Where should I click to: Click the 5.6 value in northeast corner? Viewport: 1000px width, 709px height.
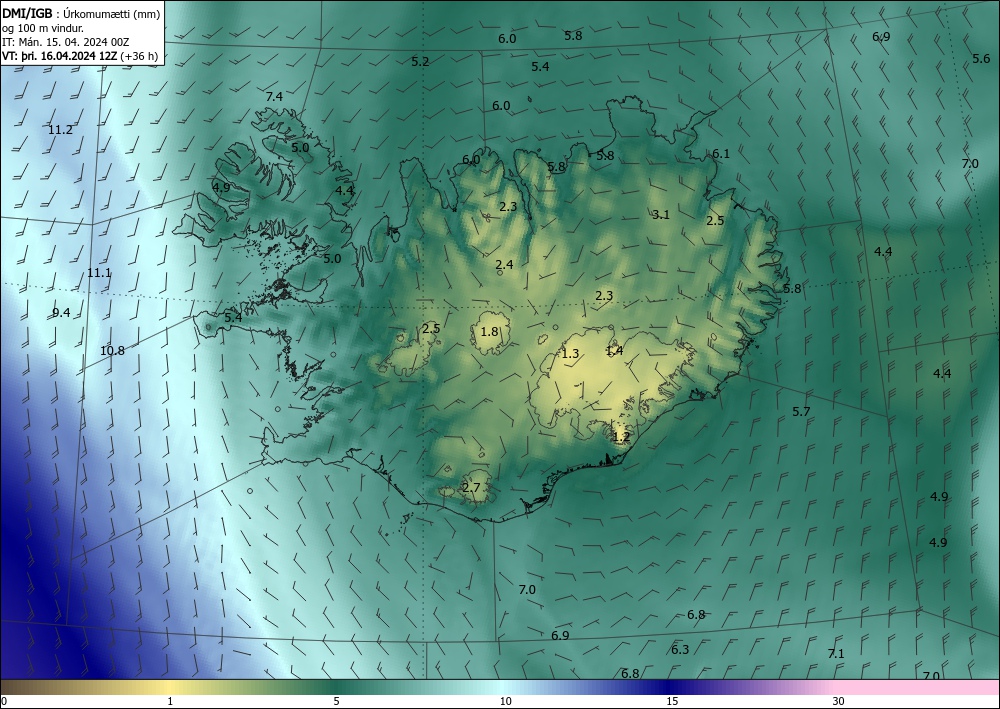point(981,59)
